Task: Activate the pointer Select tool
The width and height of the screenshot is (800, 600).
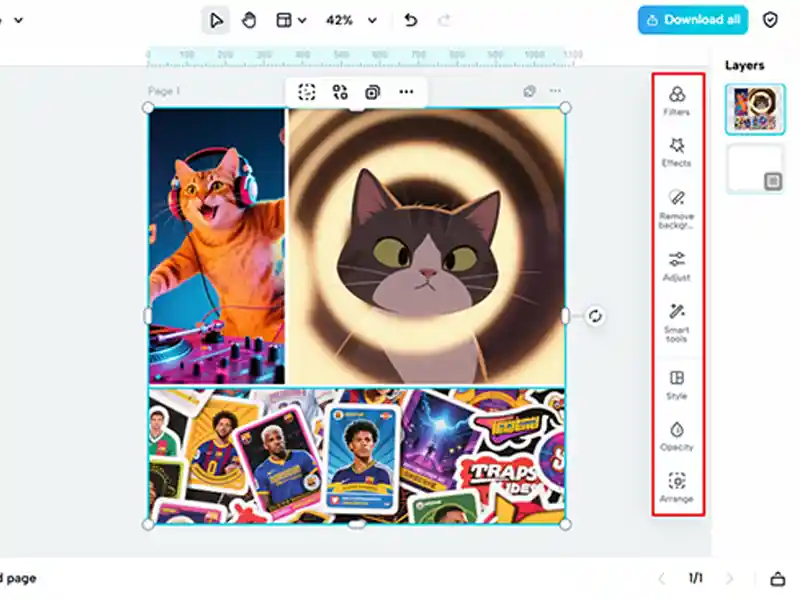Action: tap(216, 20)
